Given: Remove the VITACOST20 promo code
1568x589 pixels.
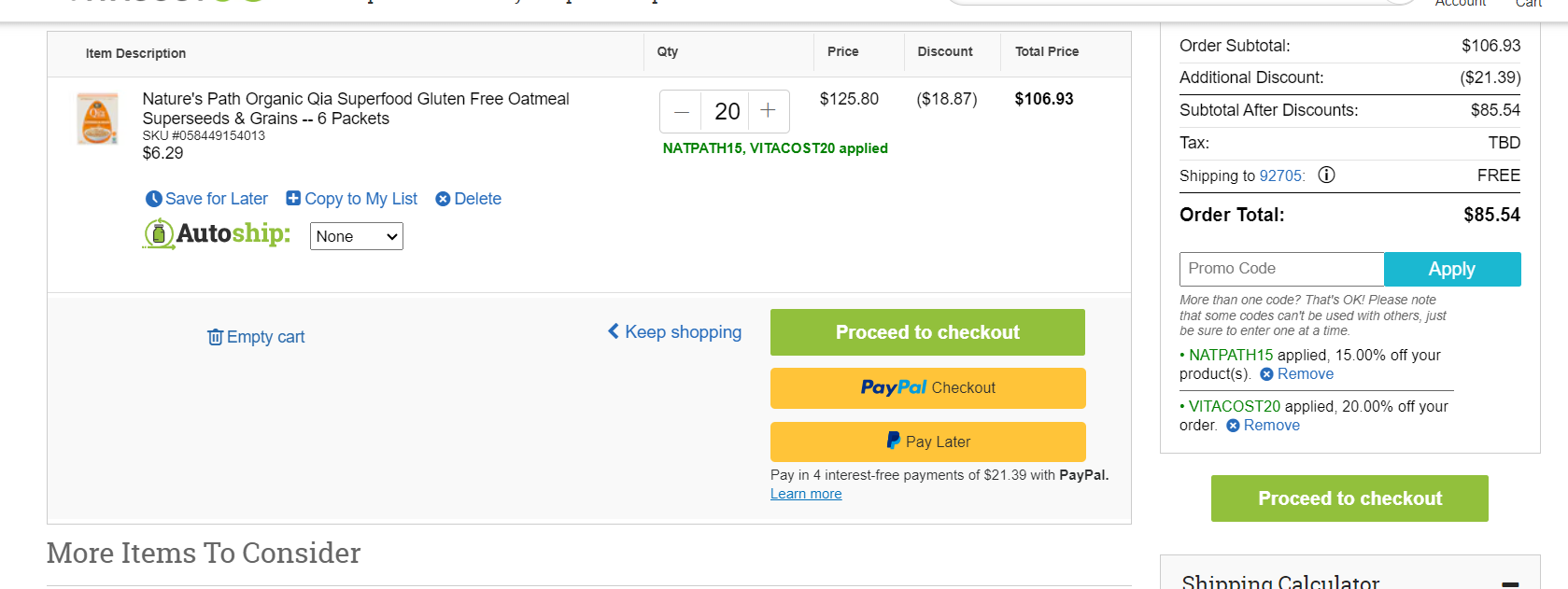Looking at the screenshot, I should (1263, 426).
